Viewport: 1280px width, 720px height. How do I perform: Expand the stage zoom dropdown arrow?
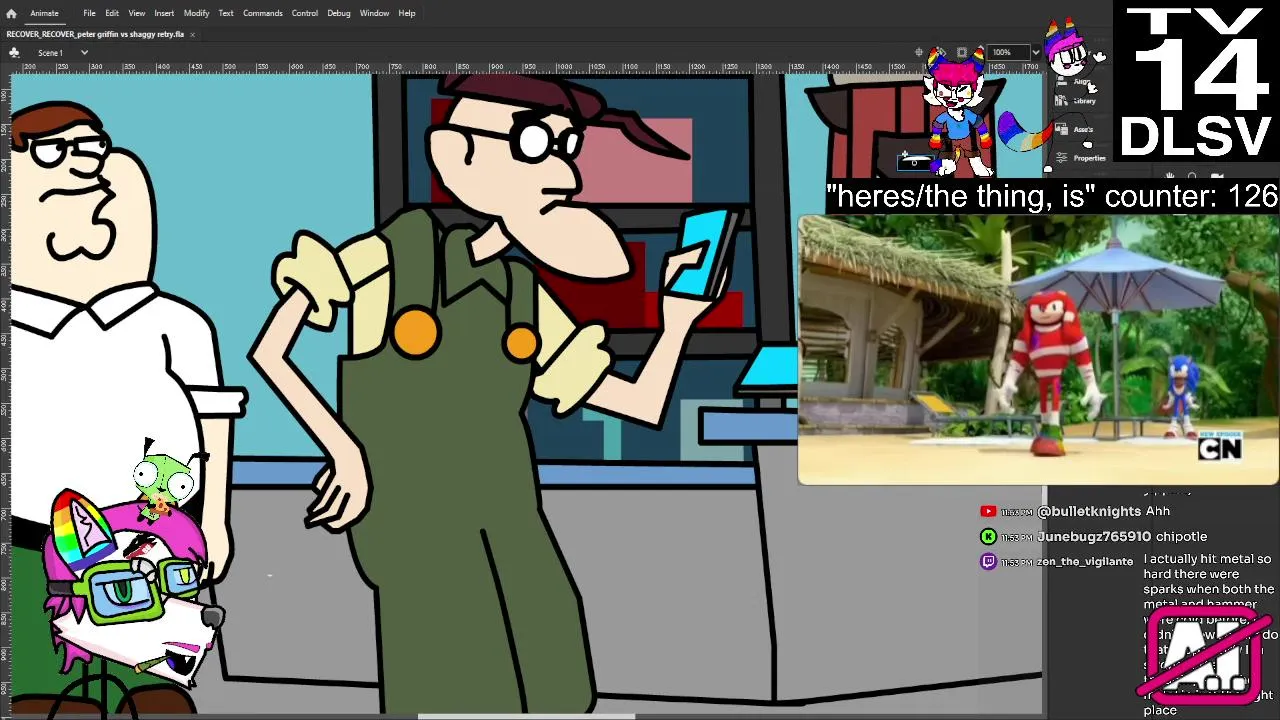tap(1035, 52)
